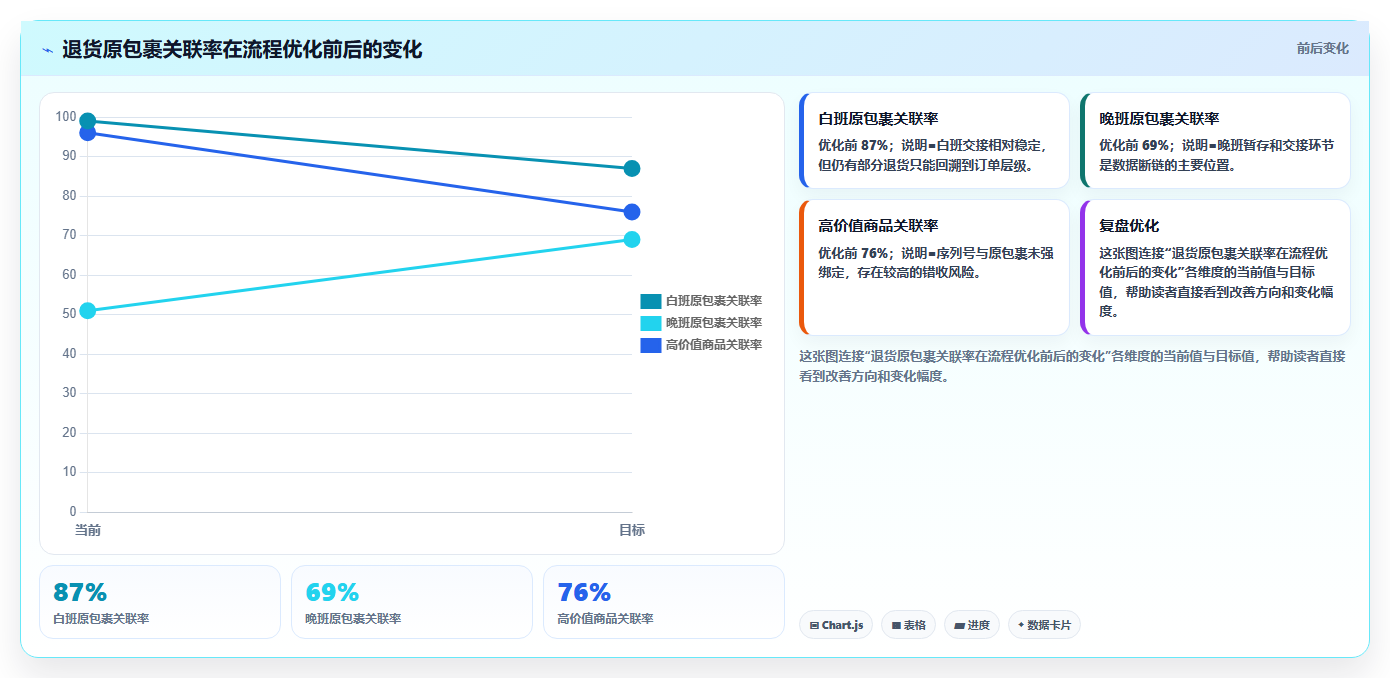Select the 进度 tag
Image resolution: width=1390 pixels, height=678 pixels.
click(972, 625)
